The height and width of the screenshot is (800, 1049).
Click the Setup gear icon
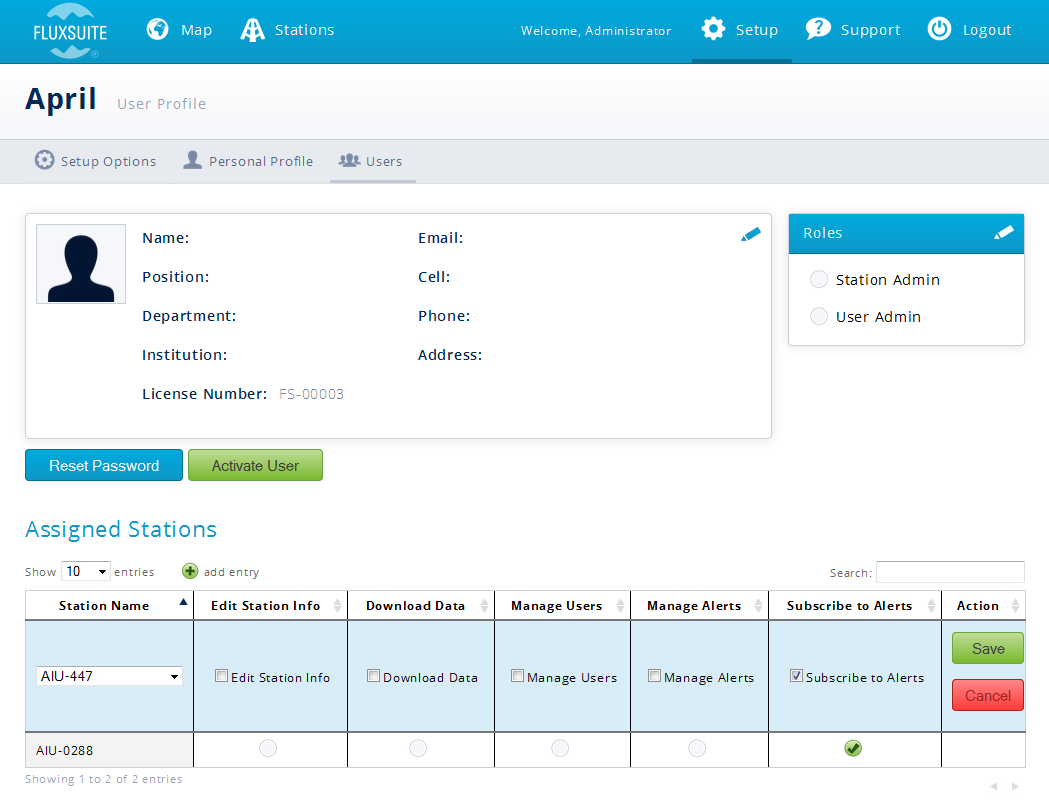(x=713, y=29)
